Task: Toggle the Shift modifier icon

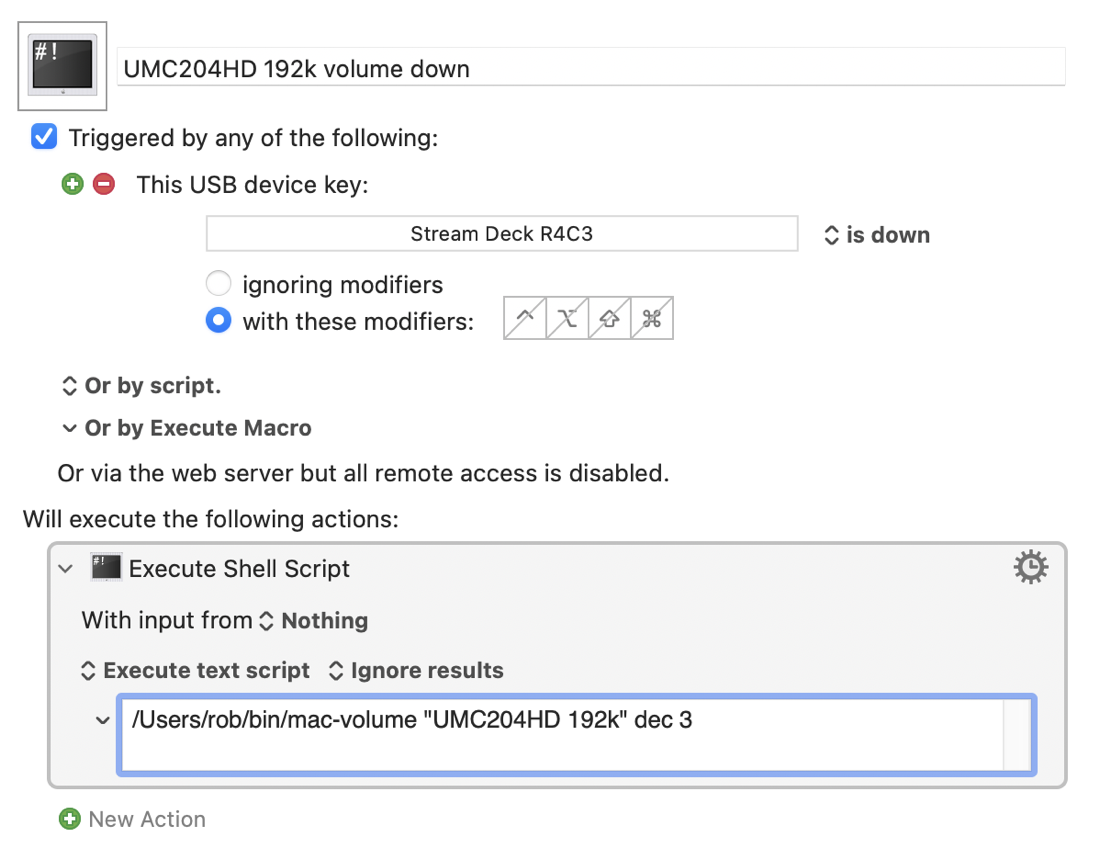Action: tap(610, 319)
